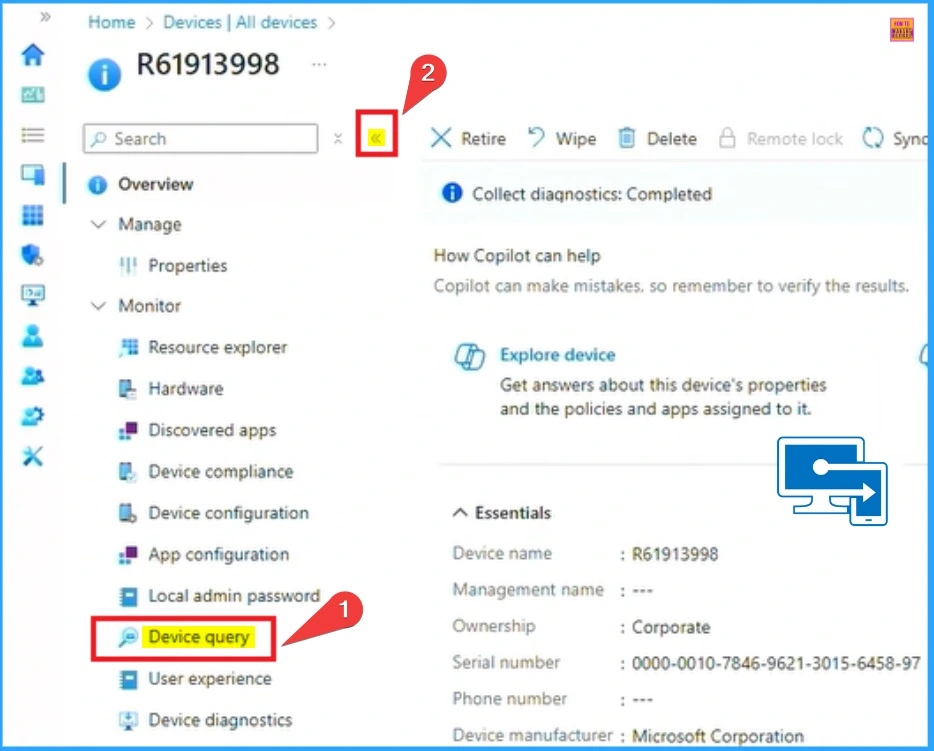The image size is (934, 751).
Task: Click the Wipe device button
Action: [x=562, y=139]
